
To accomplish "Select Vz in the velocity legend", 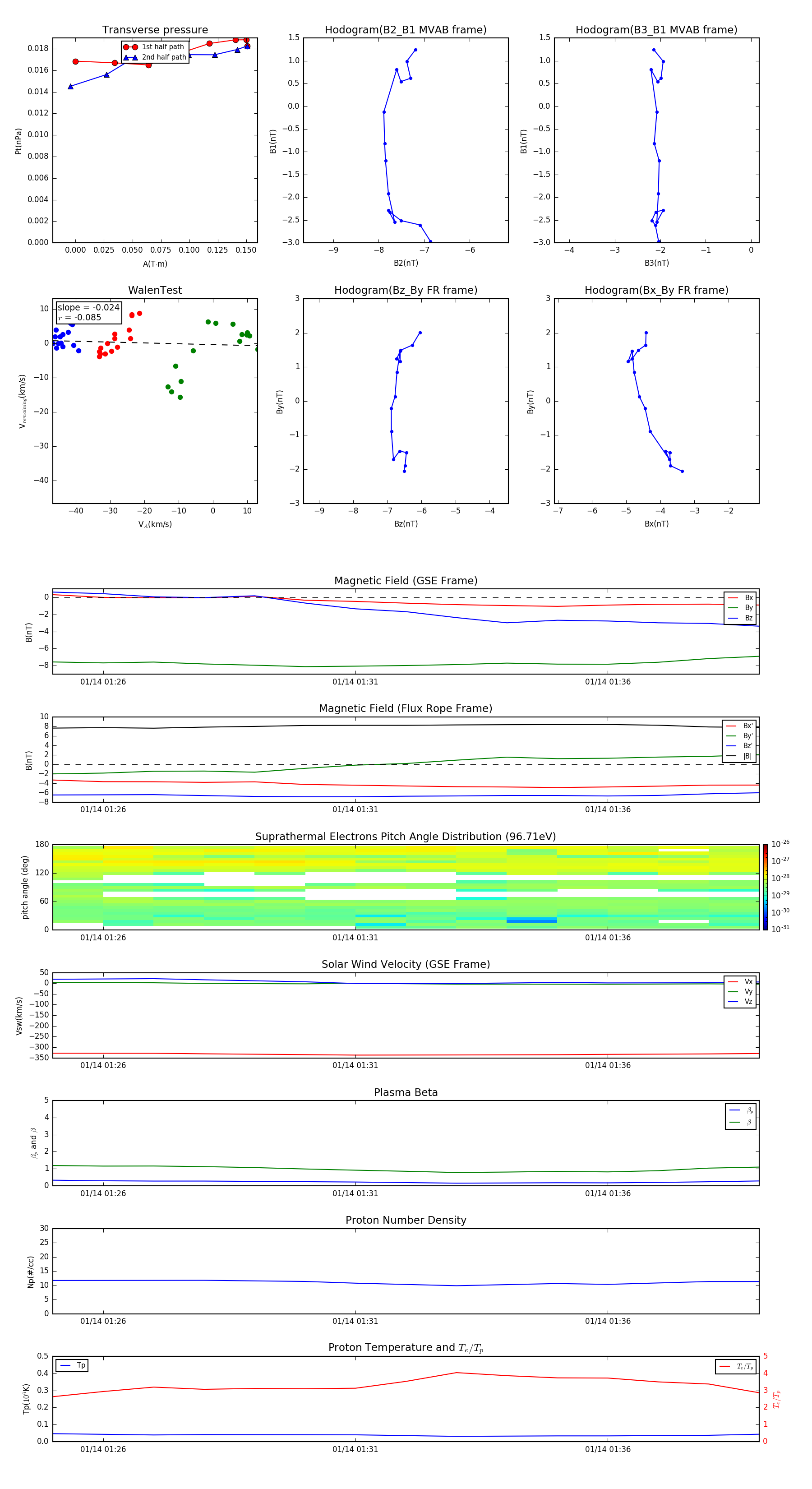I will coord(740,1002).
